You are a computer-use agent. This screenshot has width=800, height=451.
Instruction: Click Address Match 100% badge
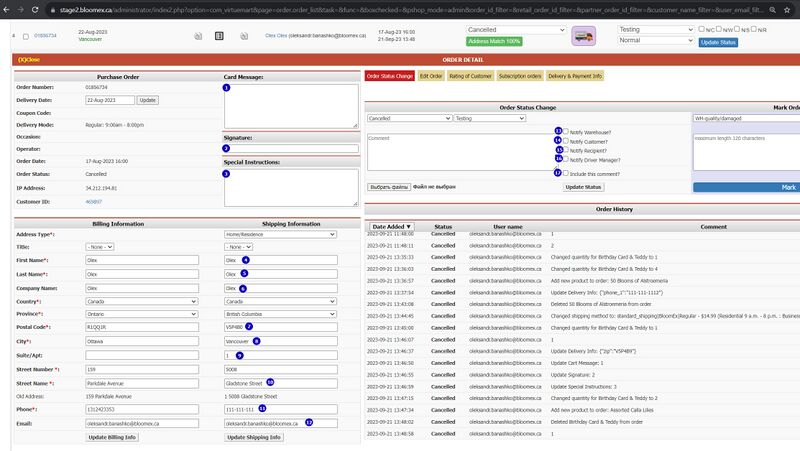(494, 41)
